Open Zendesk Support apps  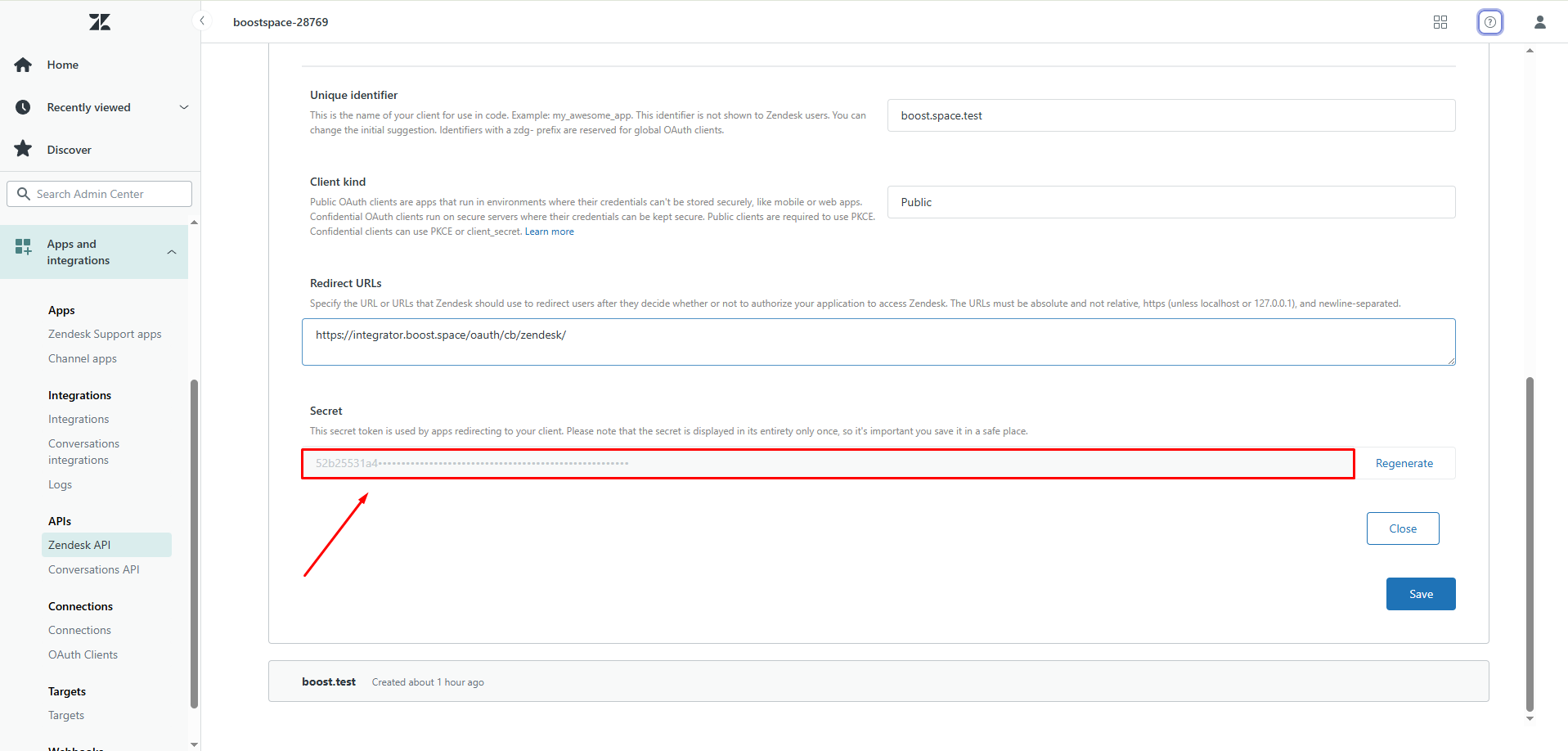tap(105, 334)
